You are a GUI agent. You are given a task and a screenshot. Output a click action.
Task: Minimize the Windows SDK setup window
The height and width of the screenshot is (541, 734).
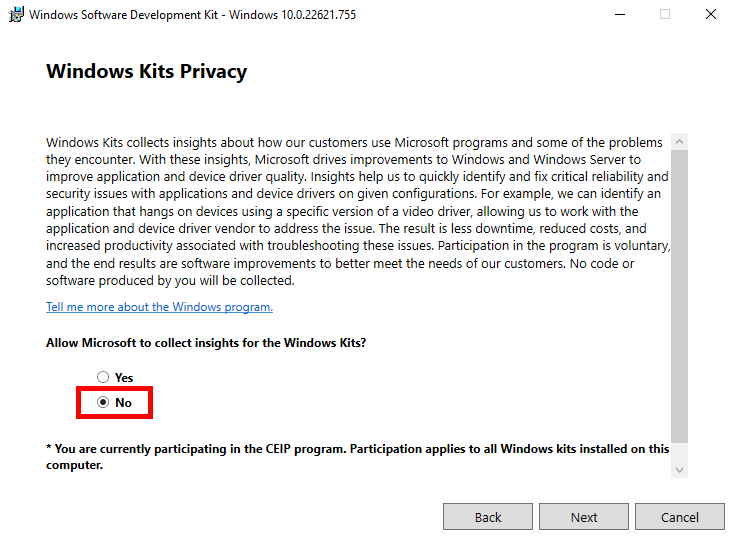point(620,15)
